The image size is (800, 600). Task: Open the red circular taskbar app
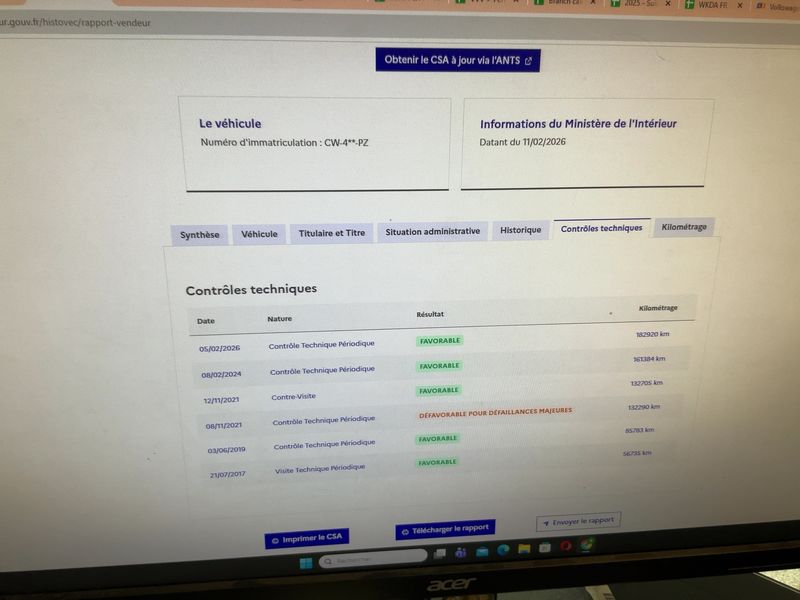566,546
